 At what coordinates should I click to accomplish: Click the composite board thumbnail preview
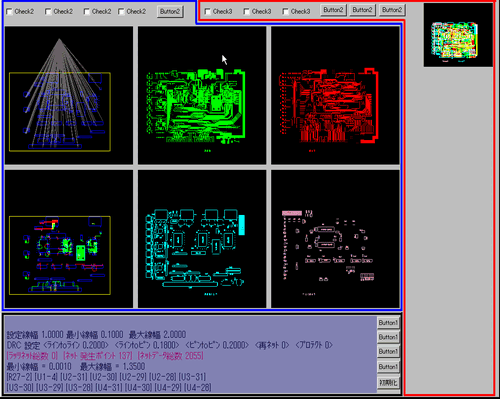pyautogui.click(x=458, y=35)
